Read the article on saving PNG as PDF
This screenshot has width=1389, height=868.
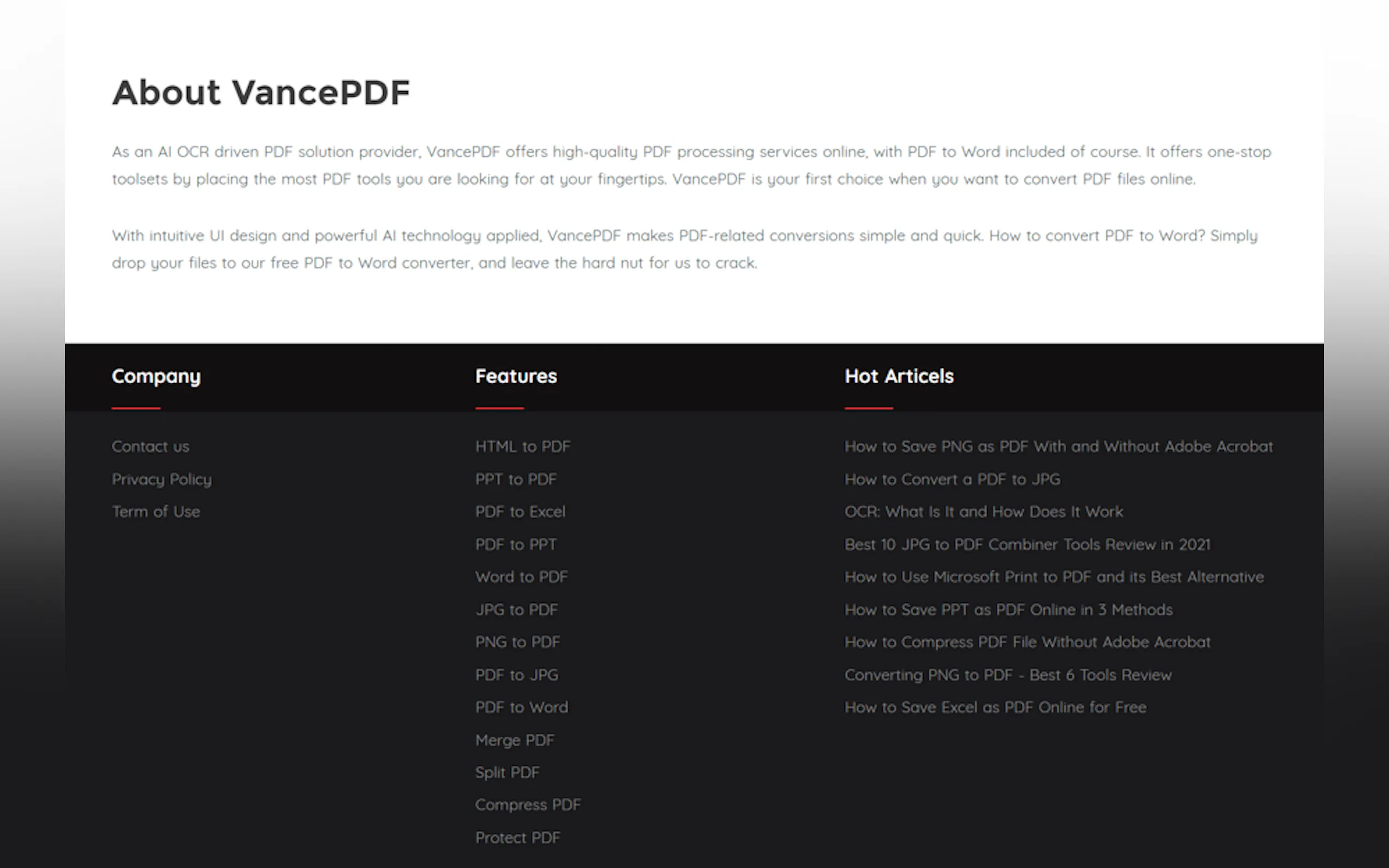click(1058, 447)
